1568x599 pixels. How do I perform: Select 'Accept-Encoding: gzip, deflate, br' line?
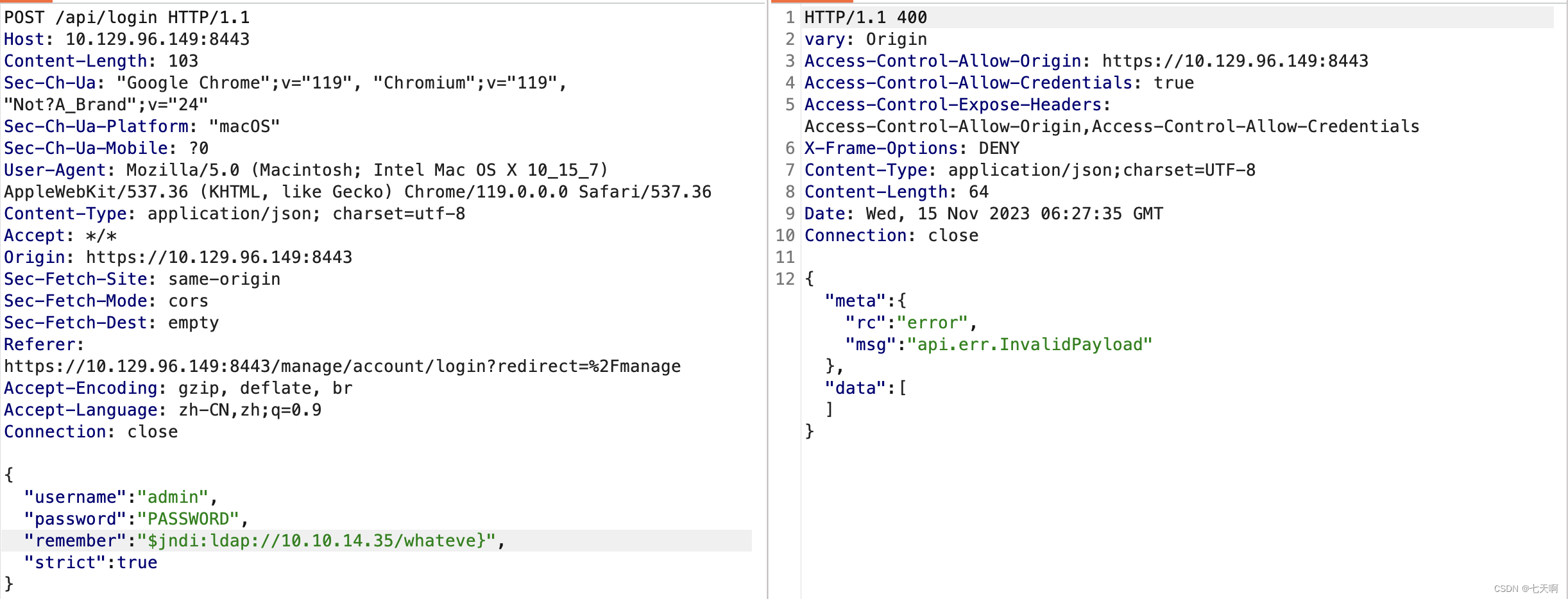pyautogui.click(x=178, y=388)
